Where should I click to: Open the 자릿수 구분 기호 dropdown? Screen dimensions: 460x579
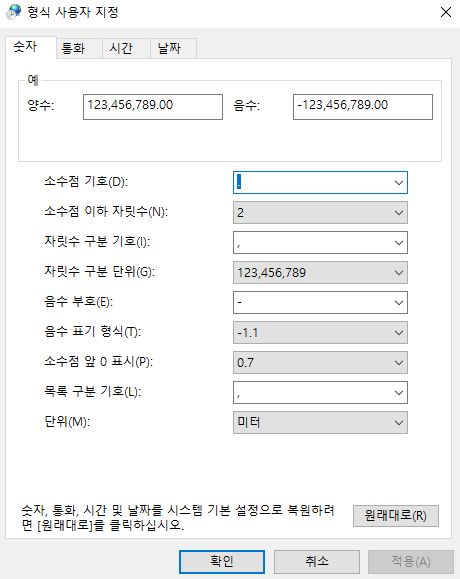pyautogui.click(x=320, y=242)
